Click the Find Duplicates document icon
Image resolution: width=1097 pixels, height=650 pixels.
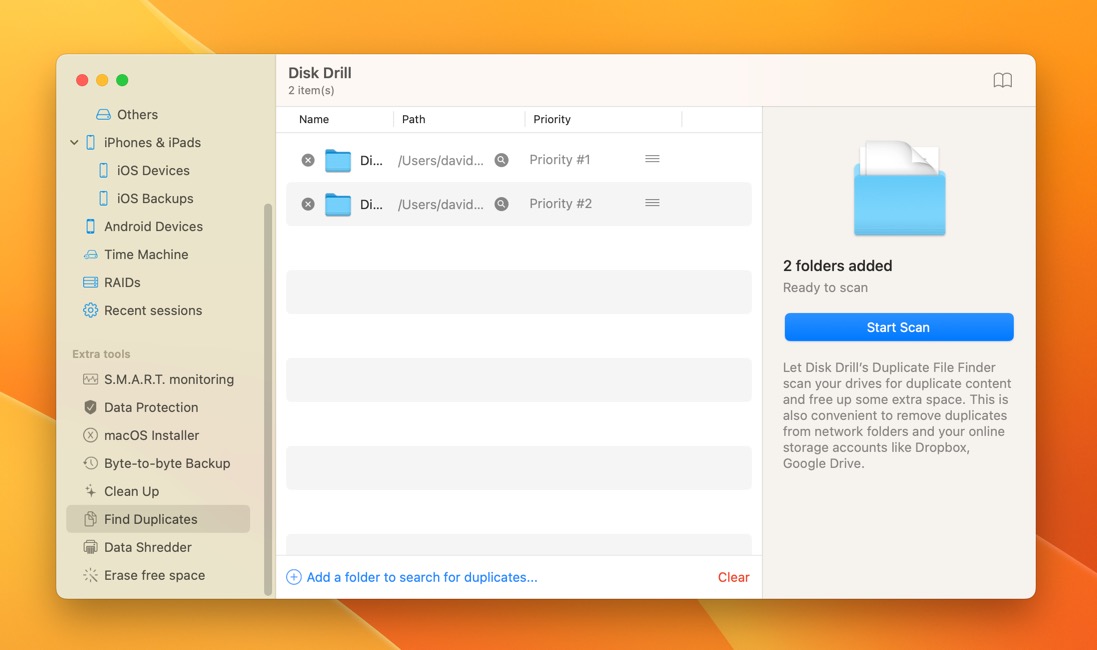(90, 519)
